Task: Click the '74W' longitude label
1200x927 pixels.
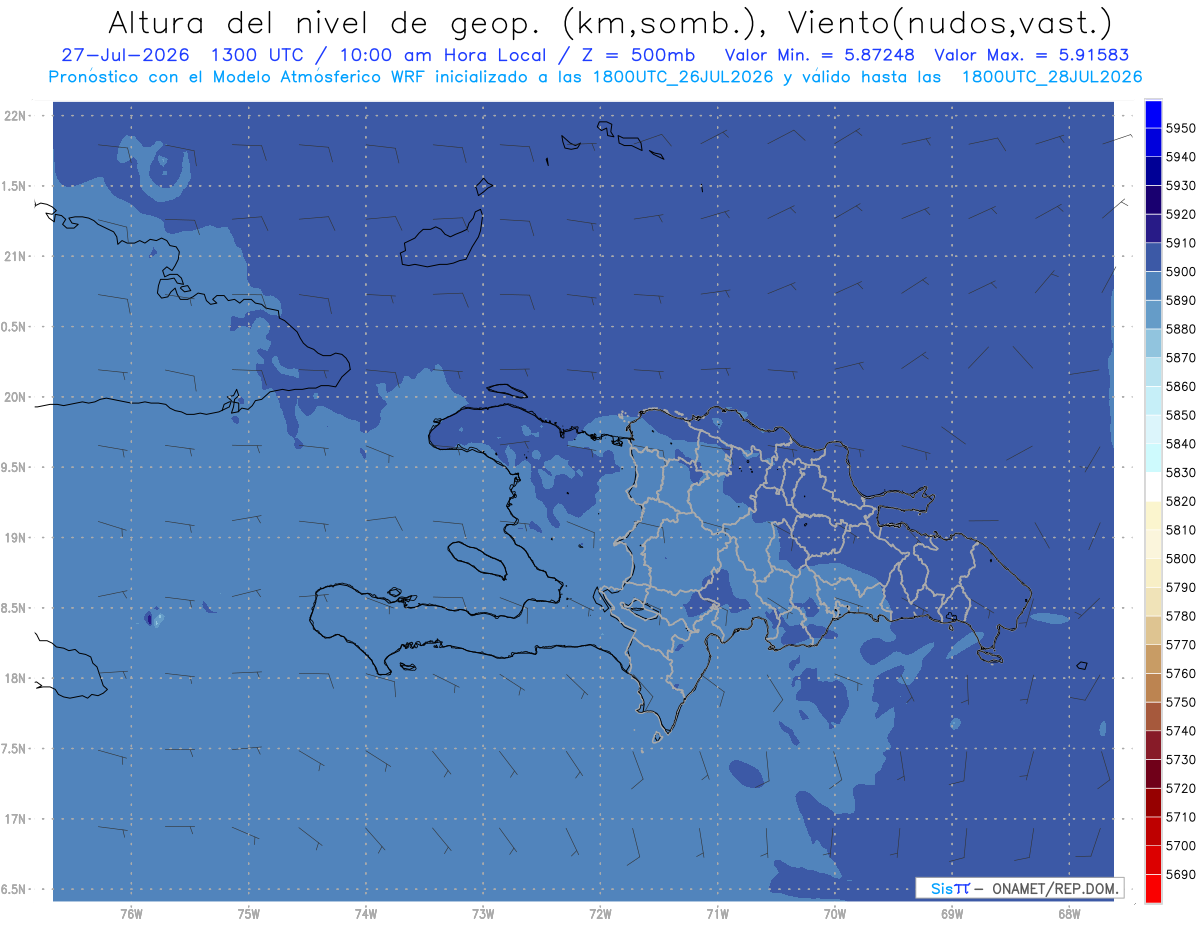Action: pyautogui.click(x=365, y=914)
